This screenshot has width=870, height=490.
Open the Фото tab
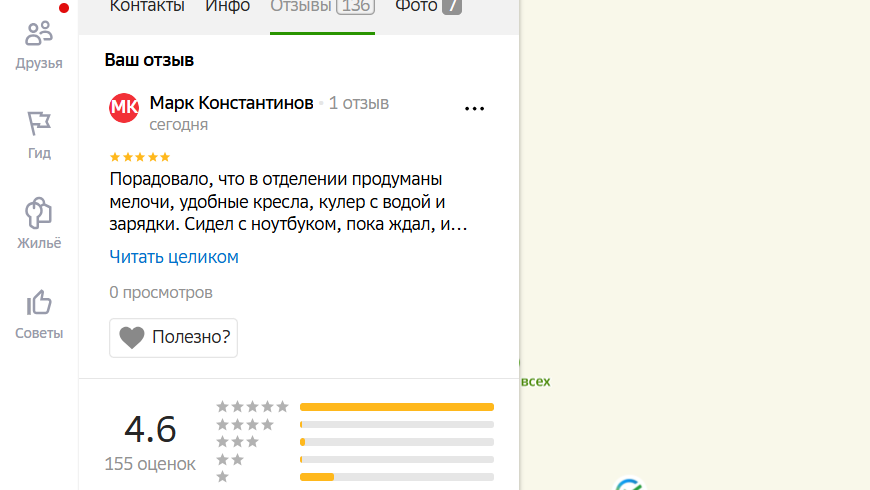click(x=416, y=7)
